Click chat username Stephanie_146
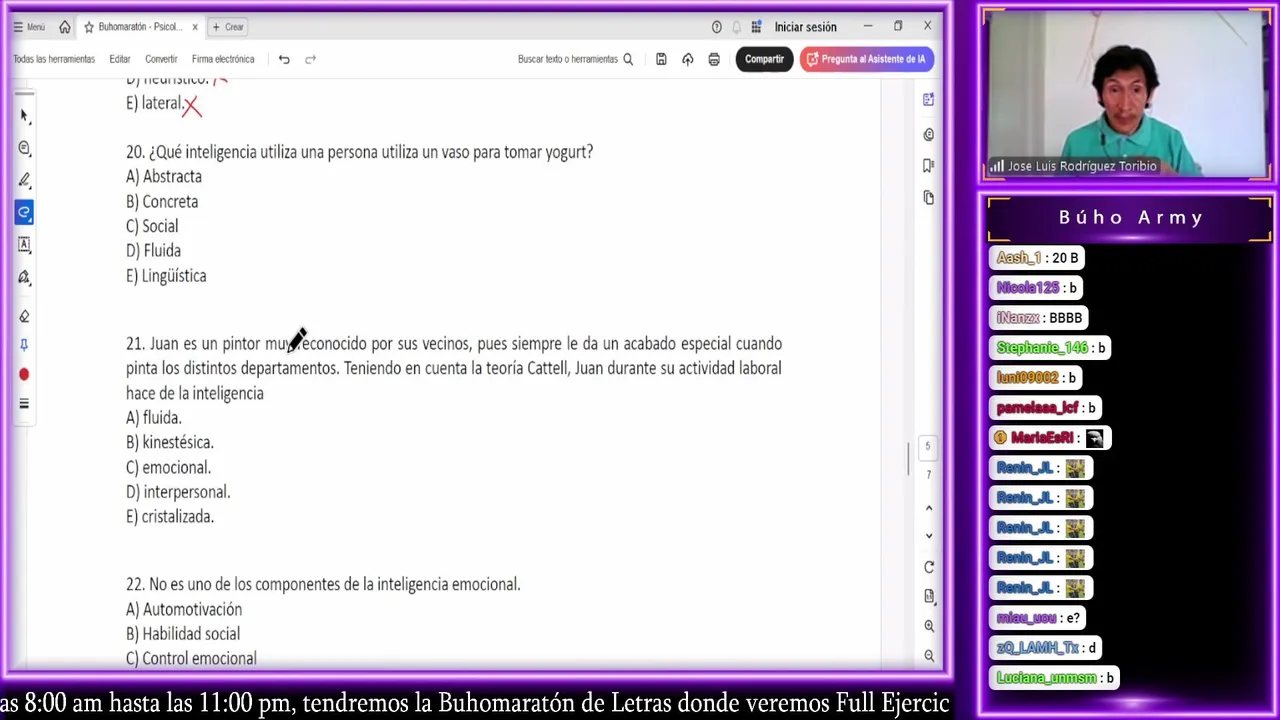This screenshot has width=1280, height=720. click(1042, 348)
